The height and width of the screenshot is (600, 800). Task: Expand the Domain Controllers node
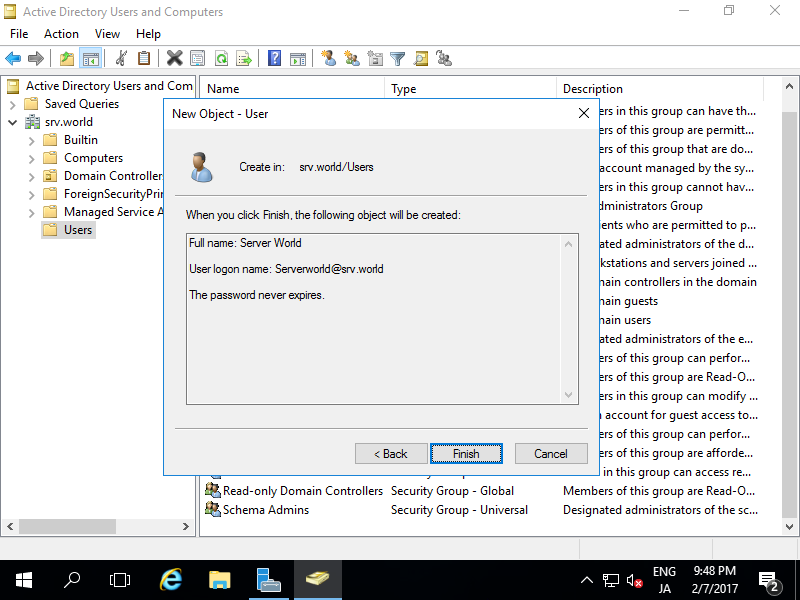[32, 177]
